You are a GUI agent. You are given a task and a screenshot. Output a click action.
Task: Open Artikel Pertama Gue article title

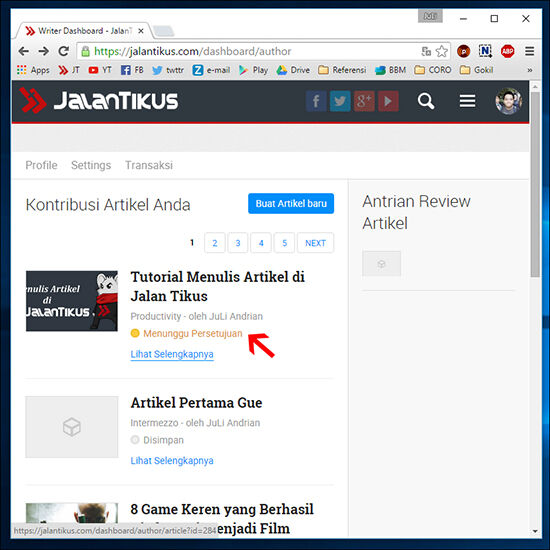point(196,403)
